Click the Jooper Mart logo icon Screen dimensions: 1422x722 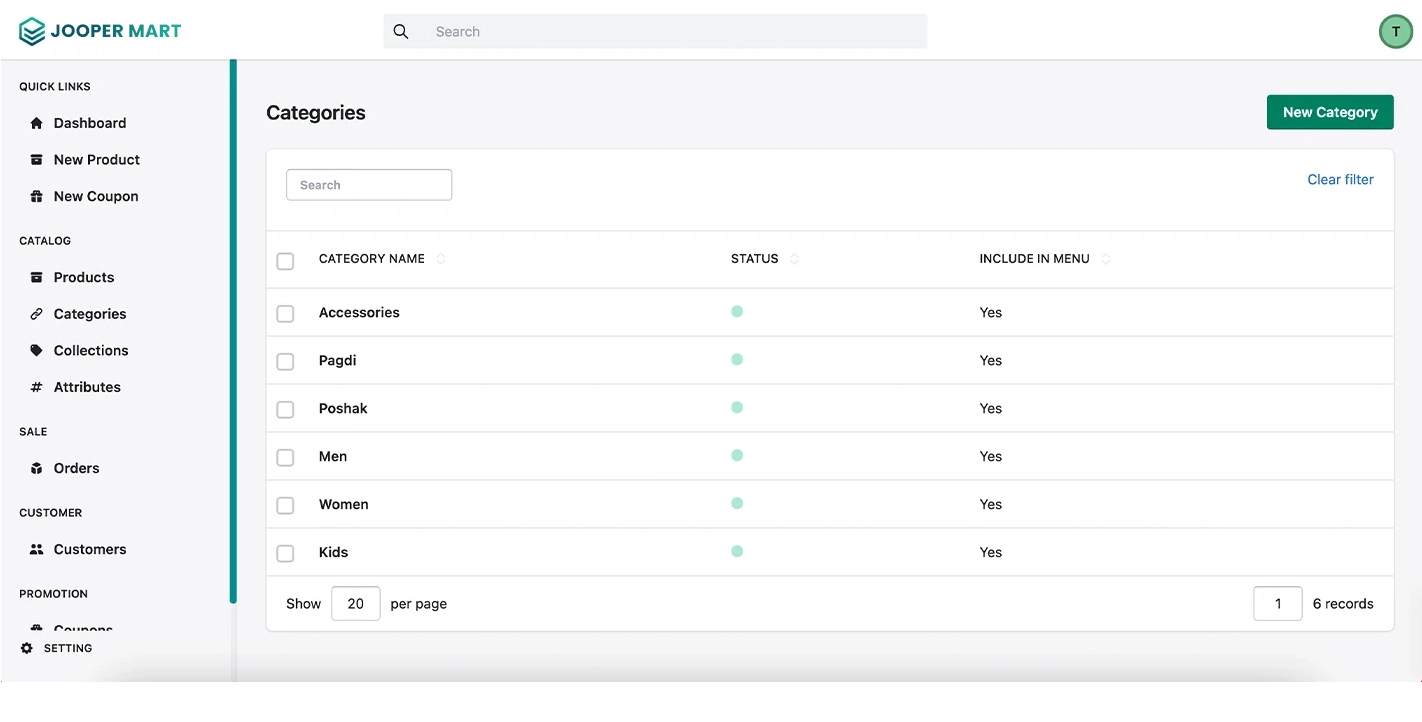coord(31,31)
